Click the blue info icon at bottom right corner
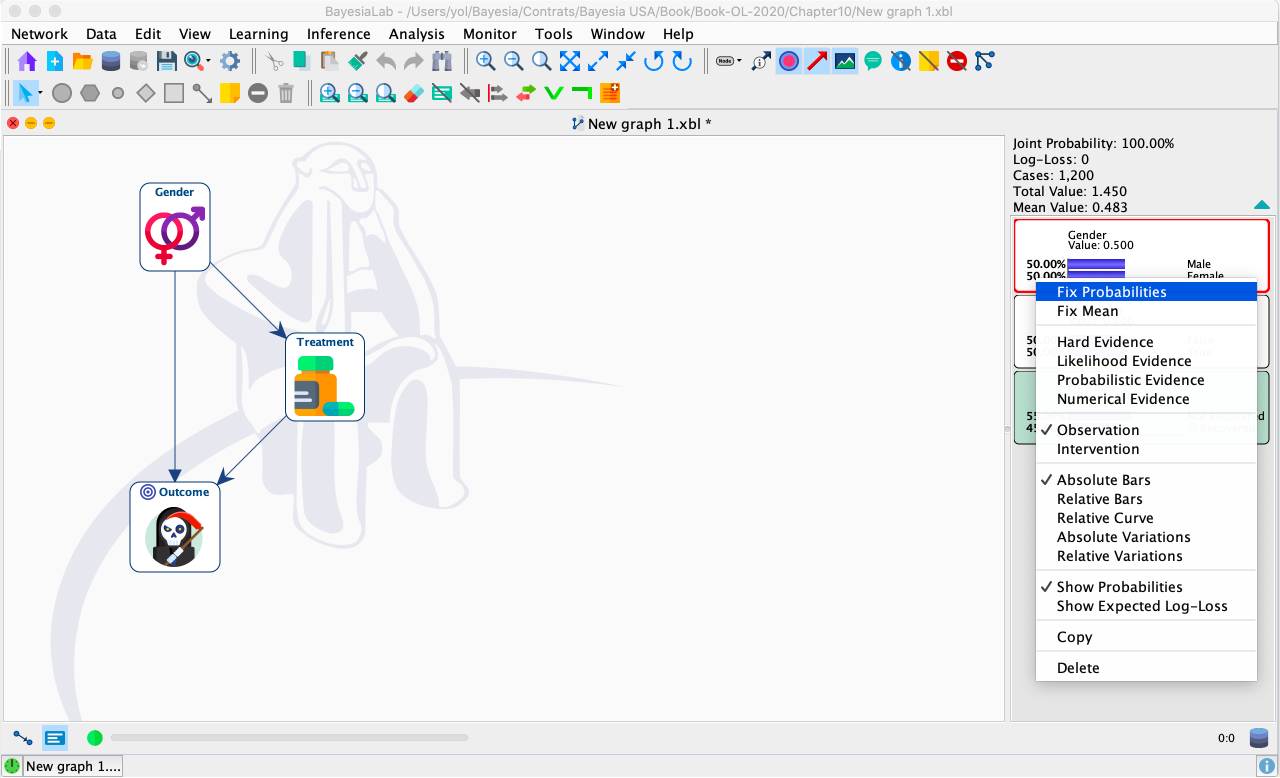1280x778 pixels. [1266, 766]
